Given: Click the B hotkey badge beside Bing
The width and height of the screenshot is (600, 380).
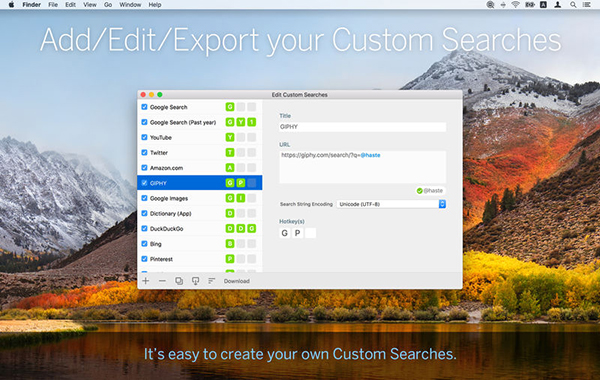Looking at the screenshot, I should [x=230, y=244].
